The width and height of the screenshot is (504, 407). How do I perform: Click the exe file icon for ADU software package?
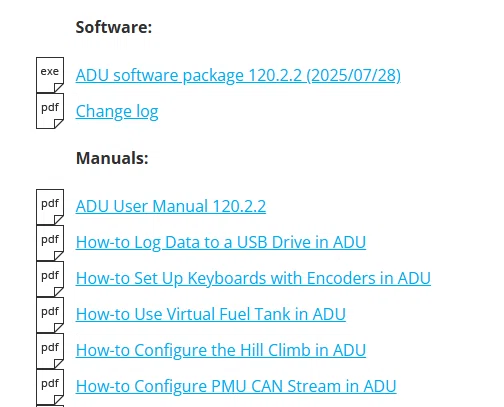click(50, 75)
